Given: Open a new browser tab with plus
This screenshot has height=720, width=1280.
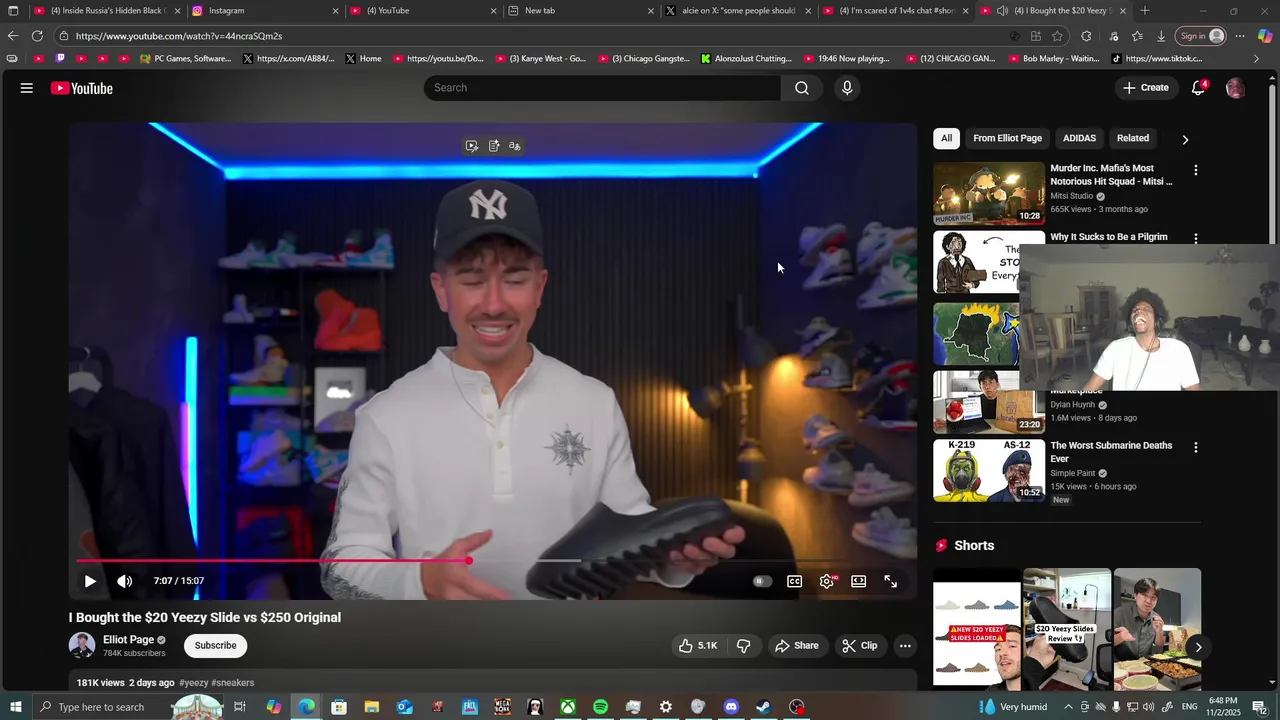Looking at the screenshot, I should click(1145, 11).
